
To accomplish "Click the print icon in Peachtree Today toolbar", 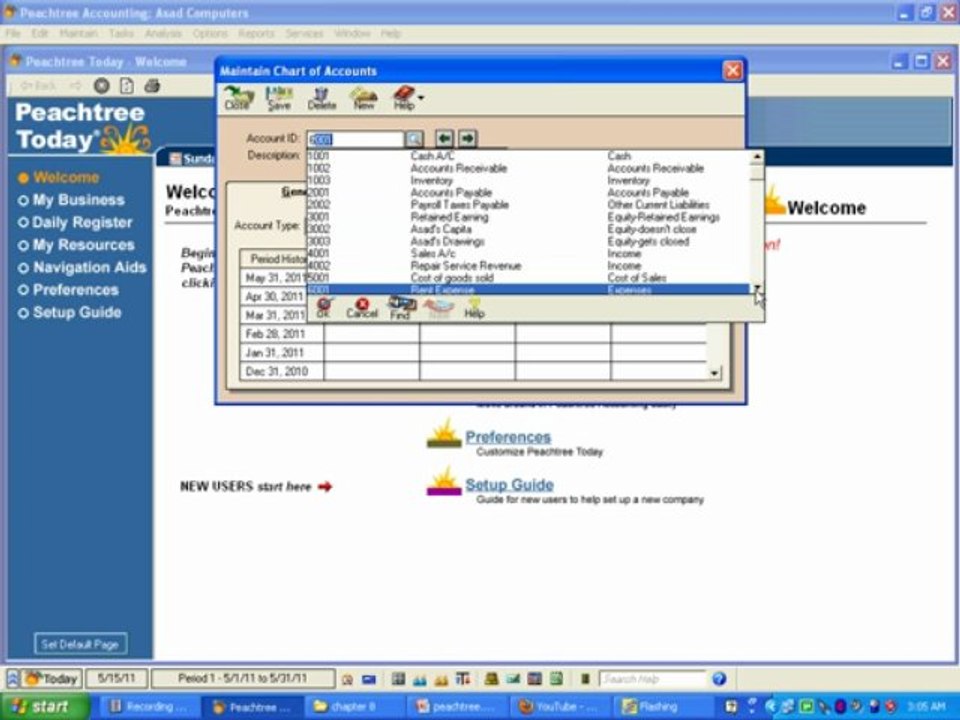I will [152, 86].
